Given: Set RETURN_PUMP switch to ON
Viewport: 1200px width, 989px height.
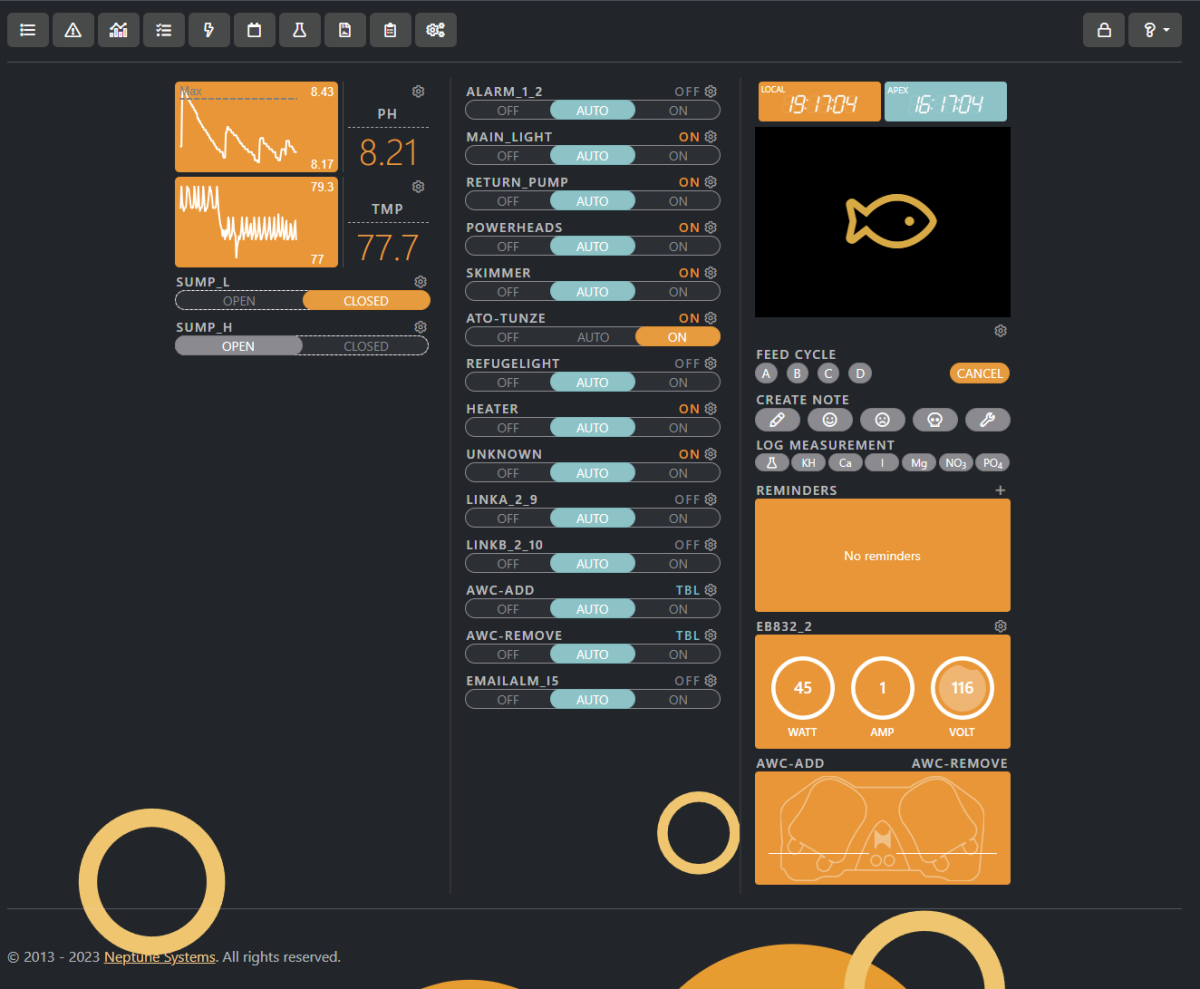Looking at the screenshot, I should [678, 201].
